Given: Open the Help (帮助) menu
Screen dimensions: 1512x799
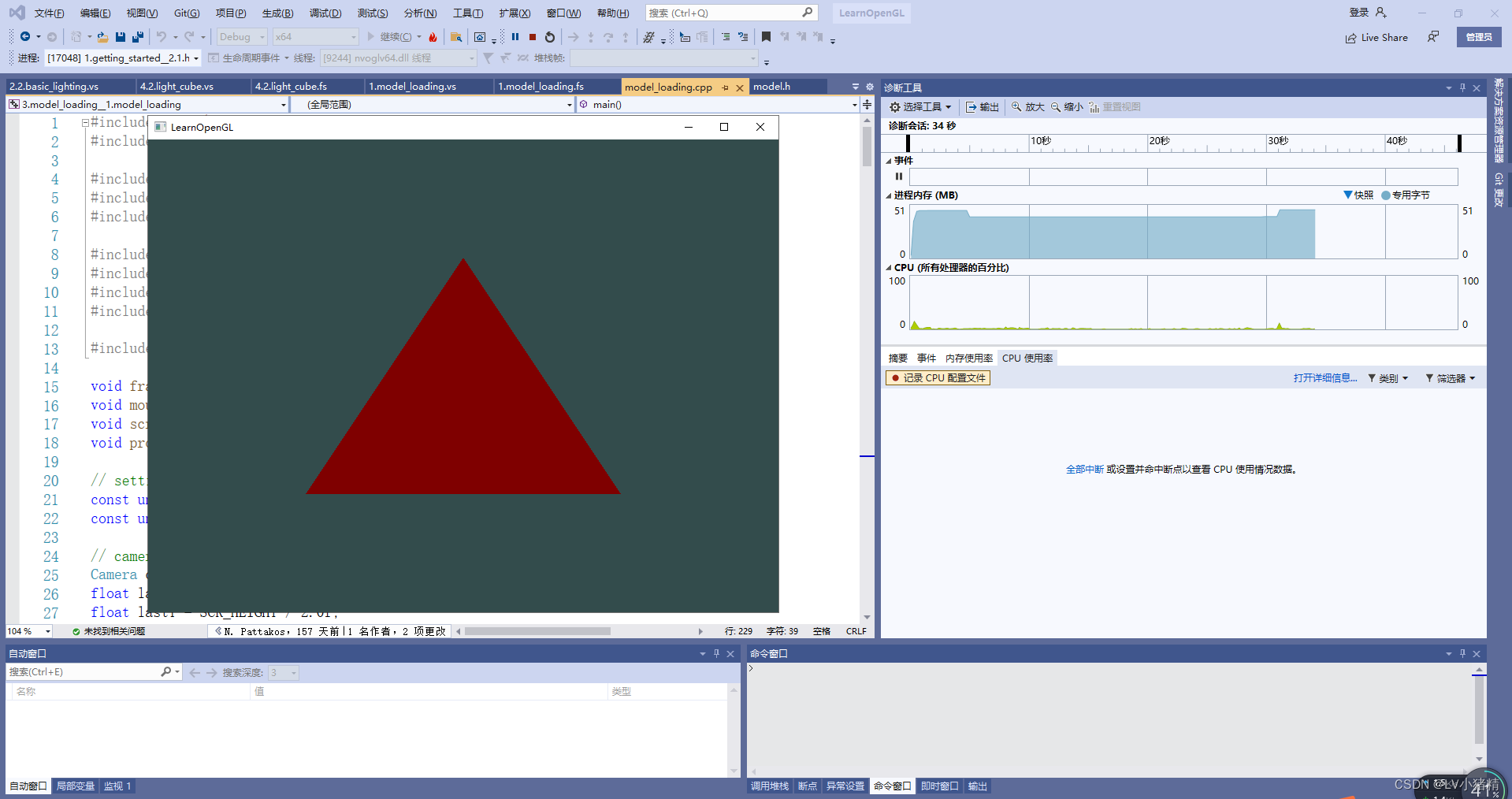Looking at the screenshot, I should tap(613, 13).
